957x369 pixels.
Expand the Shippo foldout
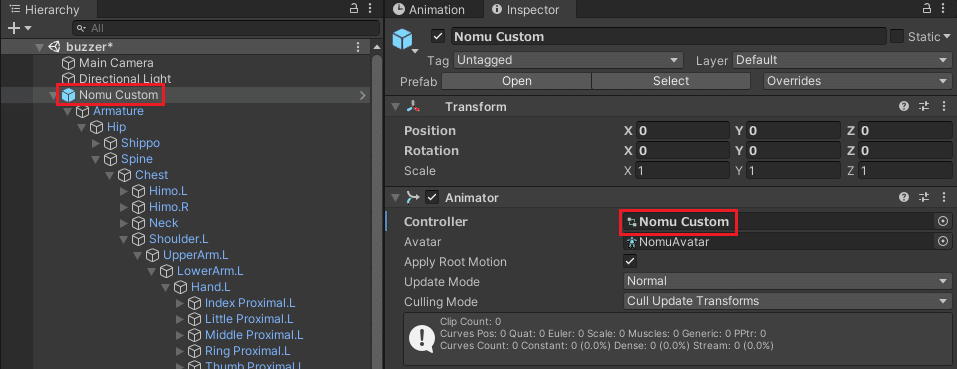[x=96, y=143]
